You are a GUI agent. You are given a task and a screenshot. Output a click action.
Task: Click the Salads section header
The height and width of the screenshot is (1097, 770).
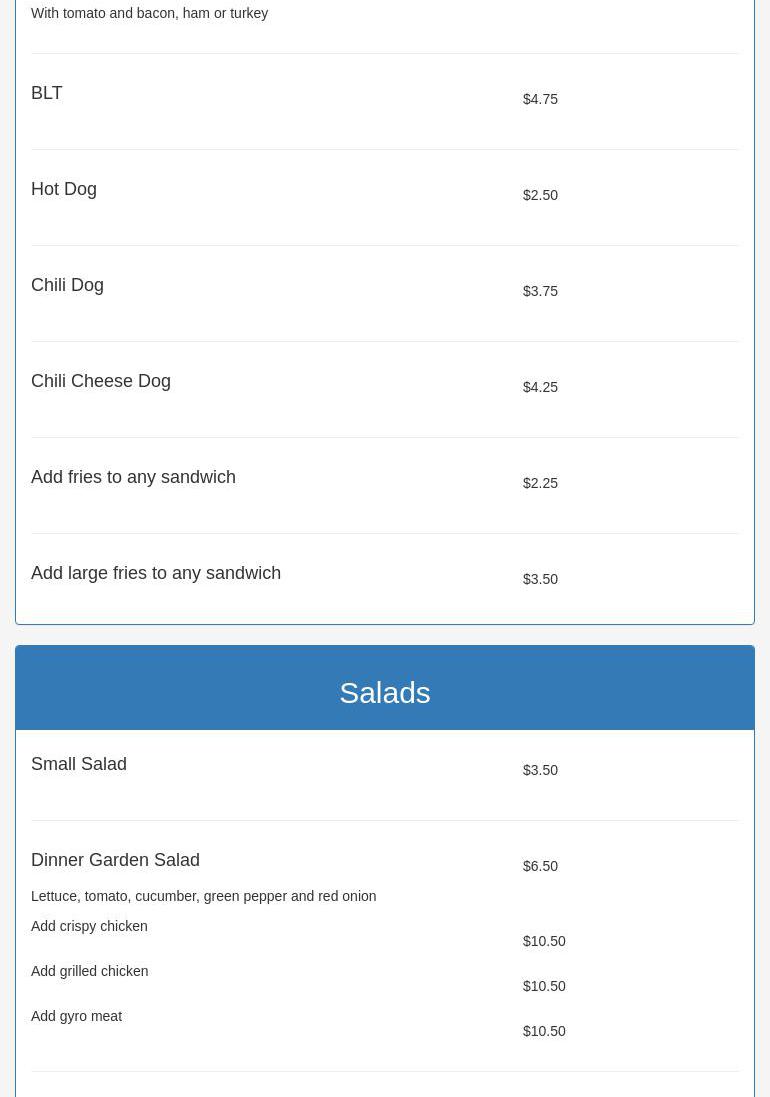pos(385,692)
